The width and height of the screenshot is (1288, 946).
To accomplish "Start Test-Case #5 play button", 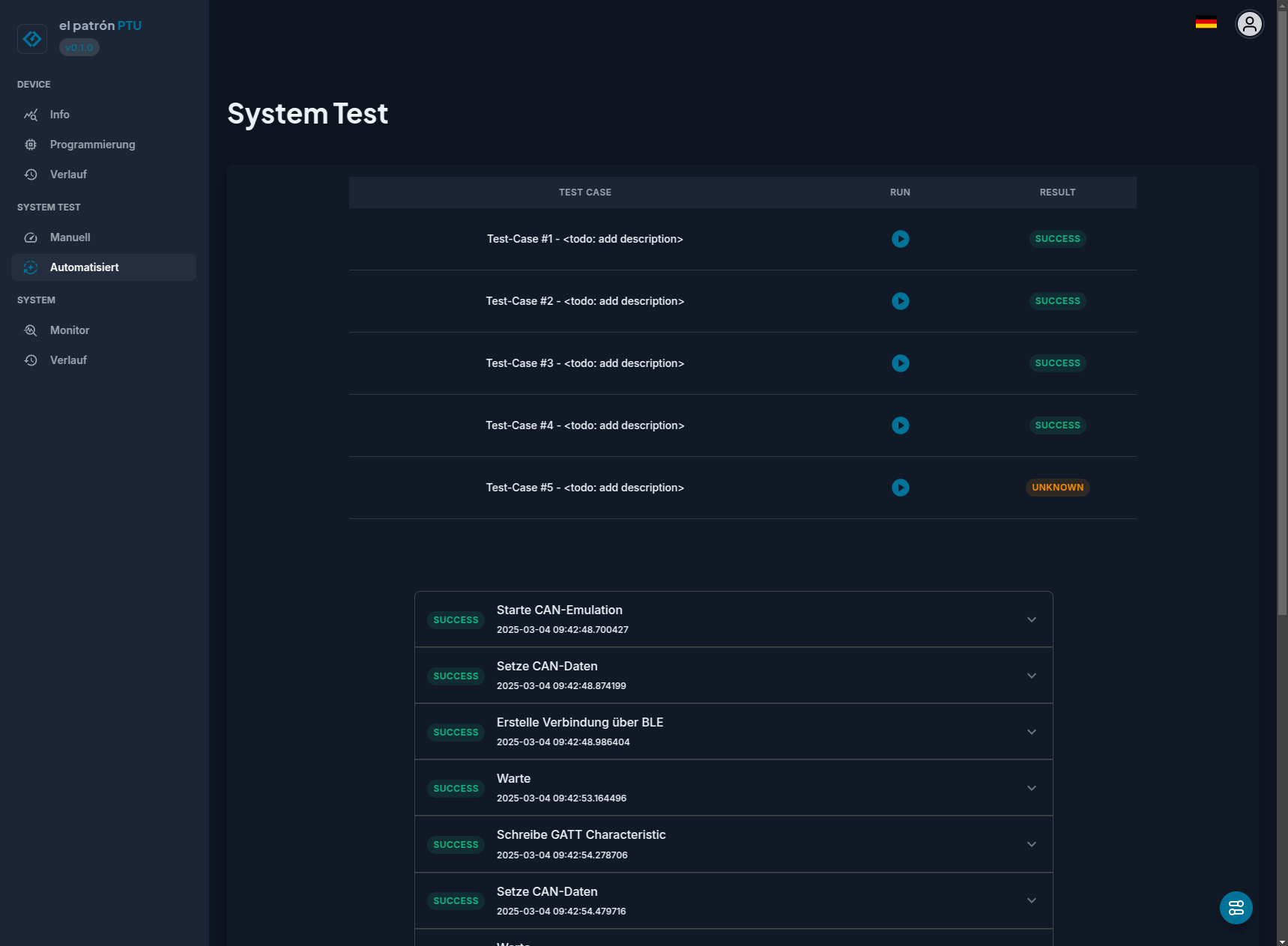I will point(901,488).
